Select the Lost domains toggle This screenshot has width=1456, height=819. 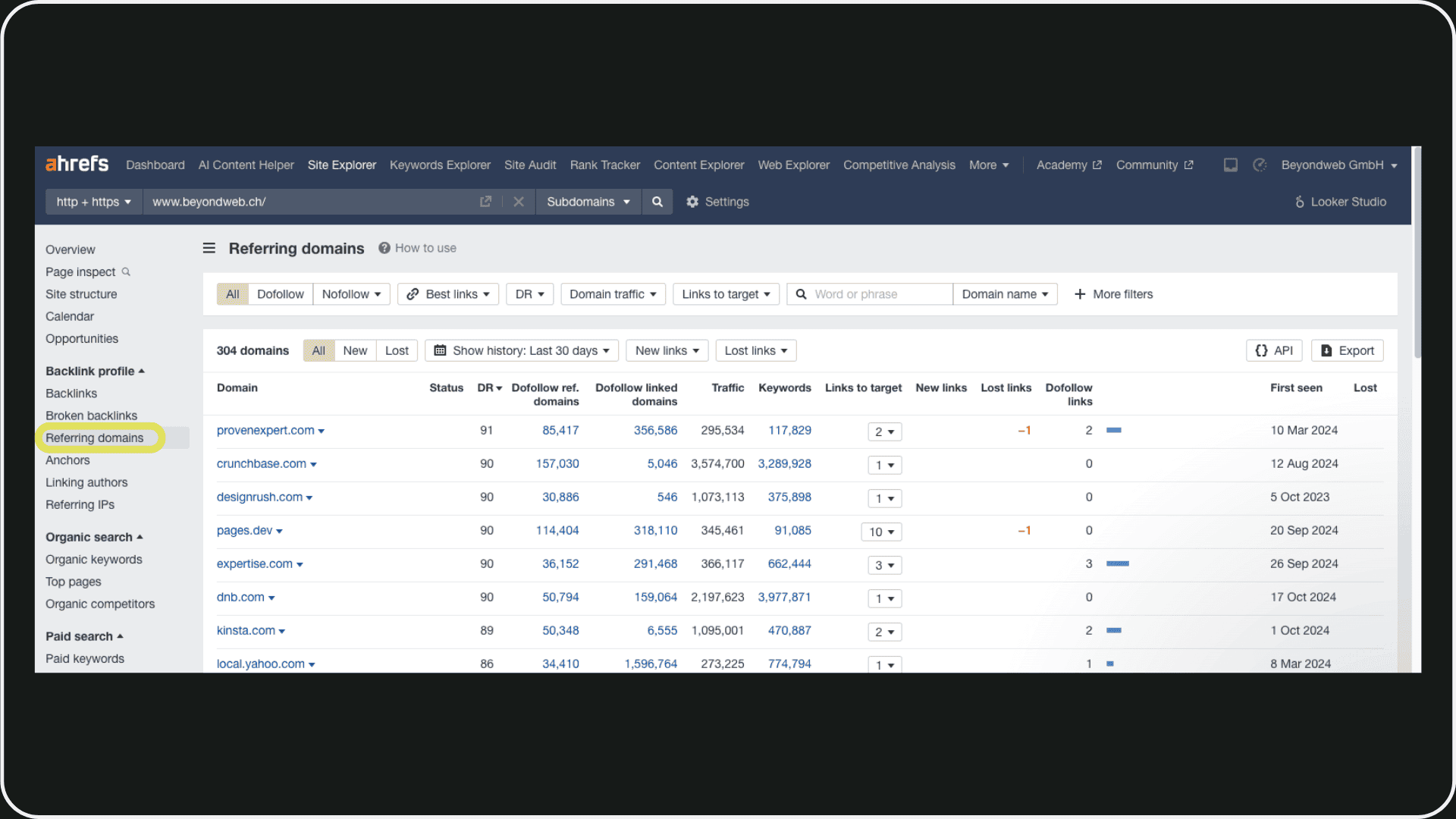click(397, 350)
